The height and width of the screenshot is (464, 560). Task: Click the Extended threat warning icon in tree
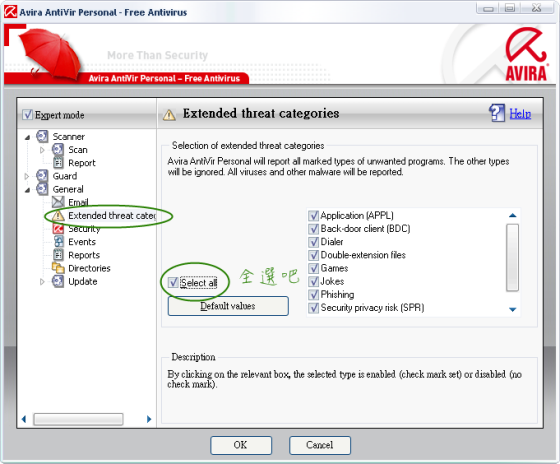pyautogui.click(x=58, y=215)
